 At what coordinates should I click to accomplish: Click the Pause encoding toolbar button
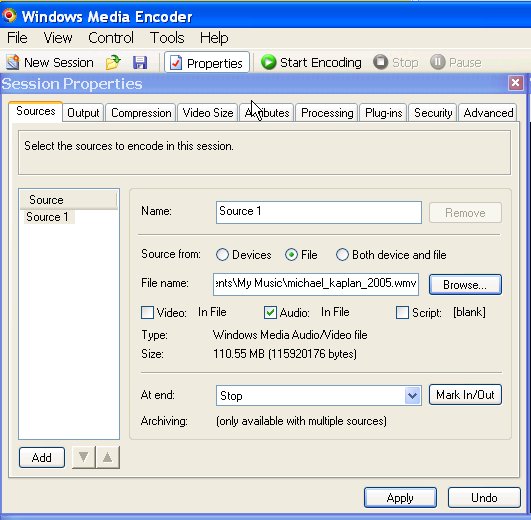(455, 63)
